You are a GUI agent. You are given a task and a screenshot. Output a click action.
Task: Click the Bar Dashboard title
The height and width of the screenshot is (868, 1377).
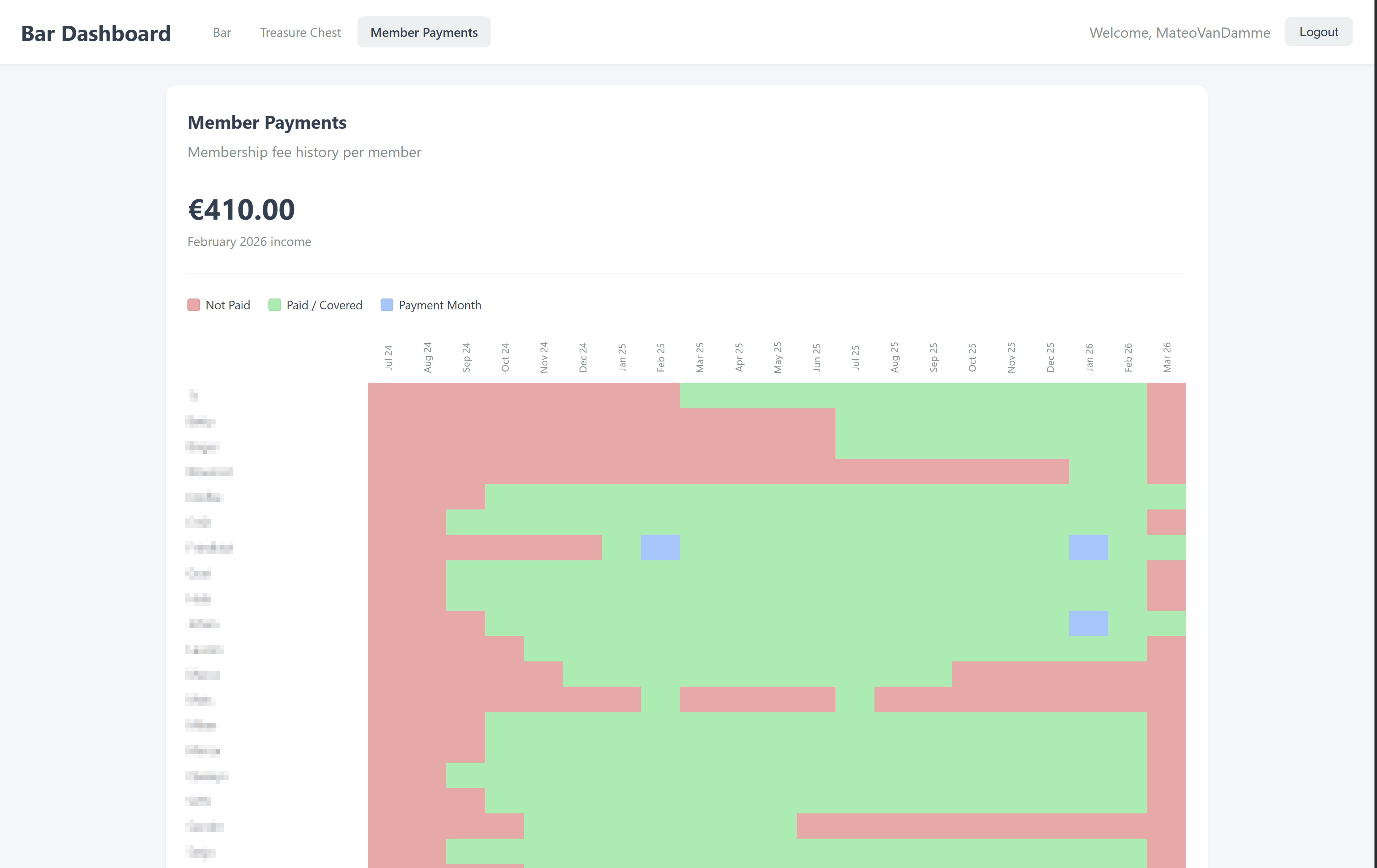96,33
